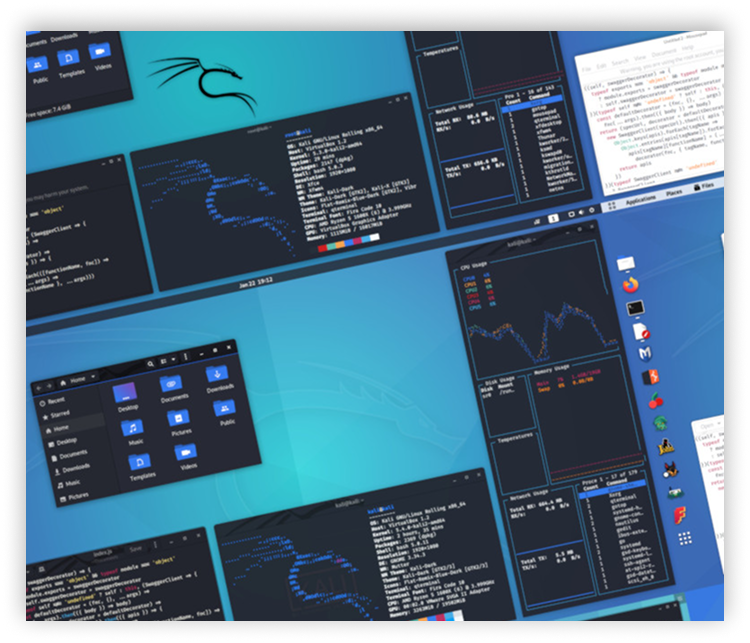Open the Applications menu in top panel

tap(640, 199)
